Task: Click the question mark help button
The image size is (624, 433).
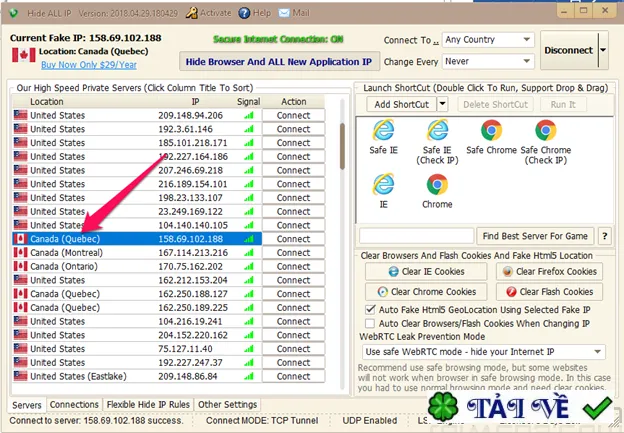Action: pos(604,236)
